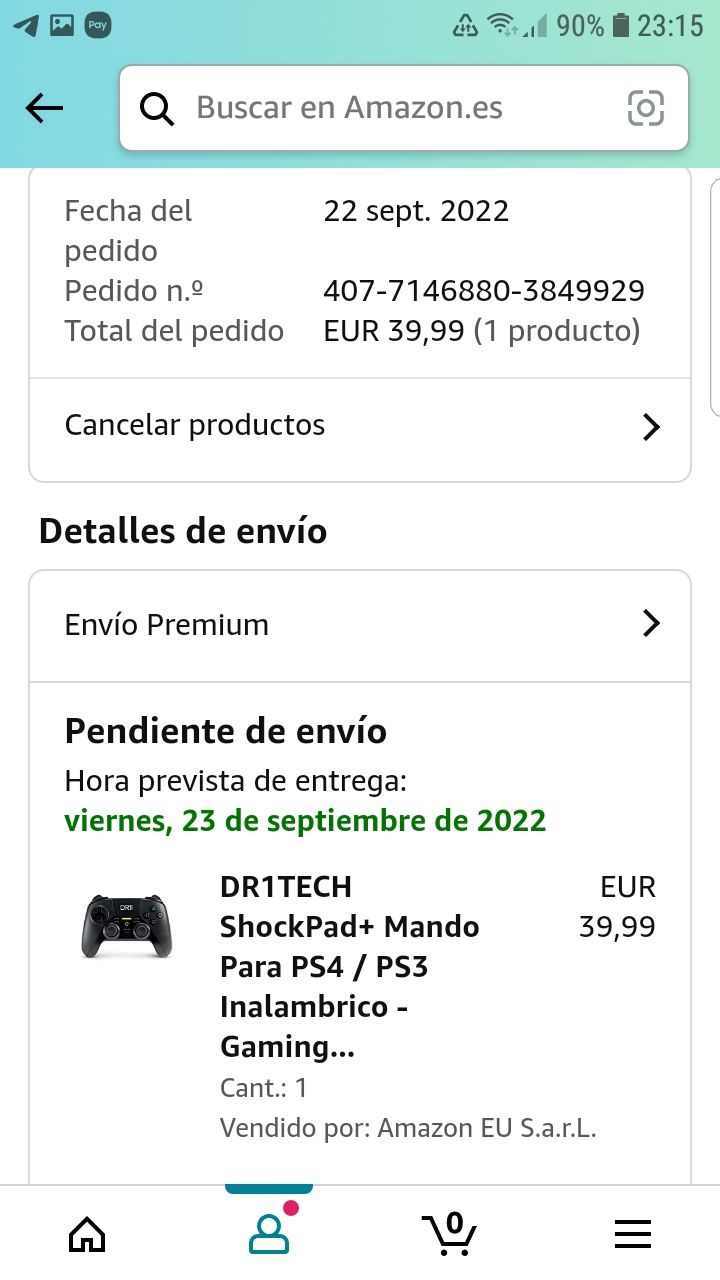
Task: Tap the gamepad product thumbnail
Action: [126, 926]
